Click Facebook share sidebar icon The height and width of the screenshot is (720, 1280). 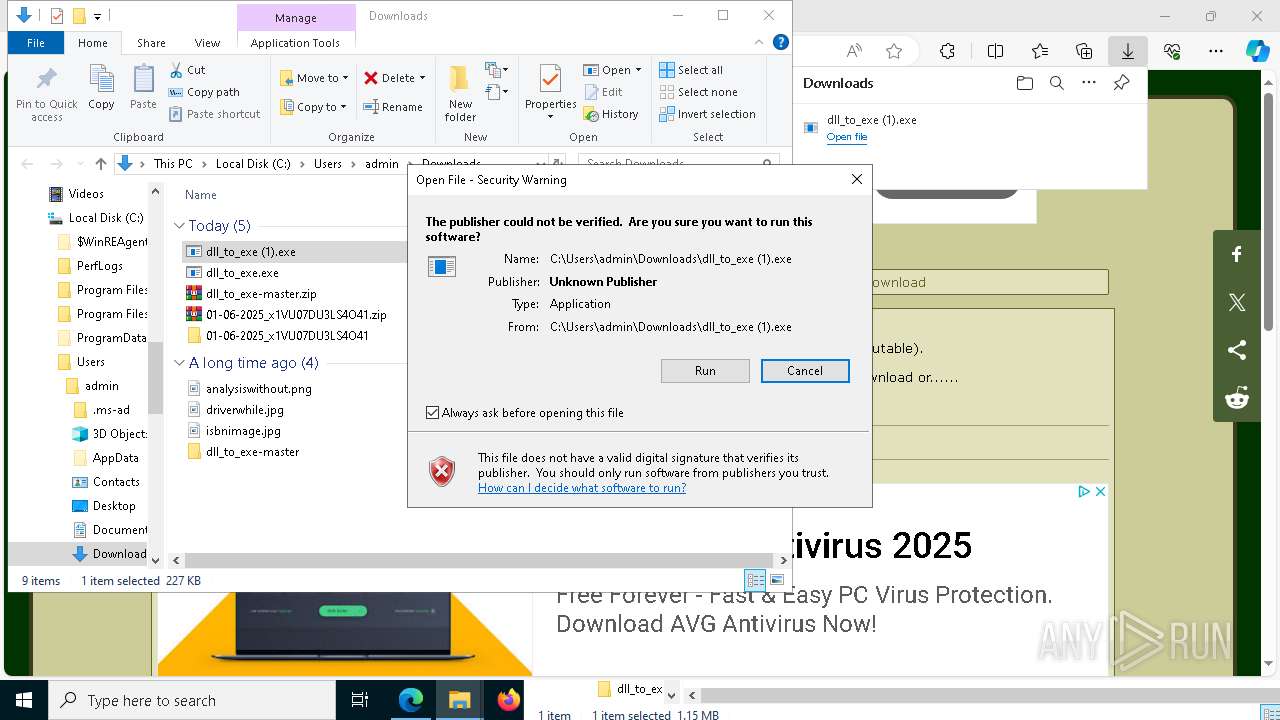coord(1237,254)
